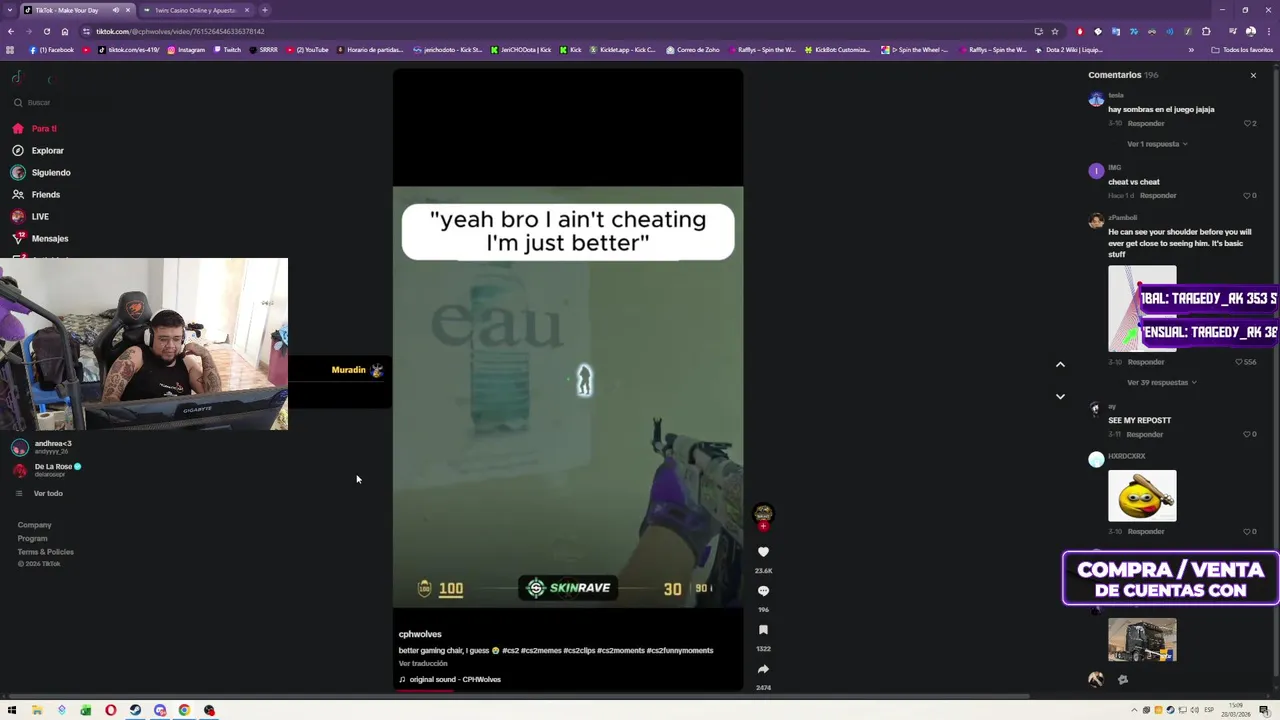The image size is (1280, 720).
Task: Open 'original sound - CPHWolves' music link
Action: 455,679
